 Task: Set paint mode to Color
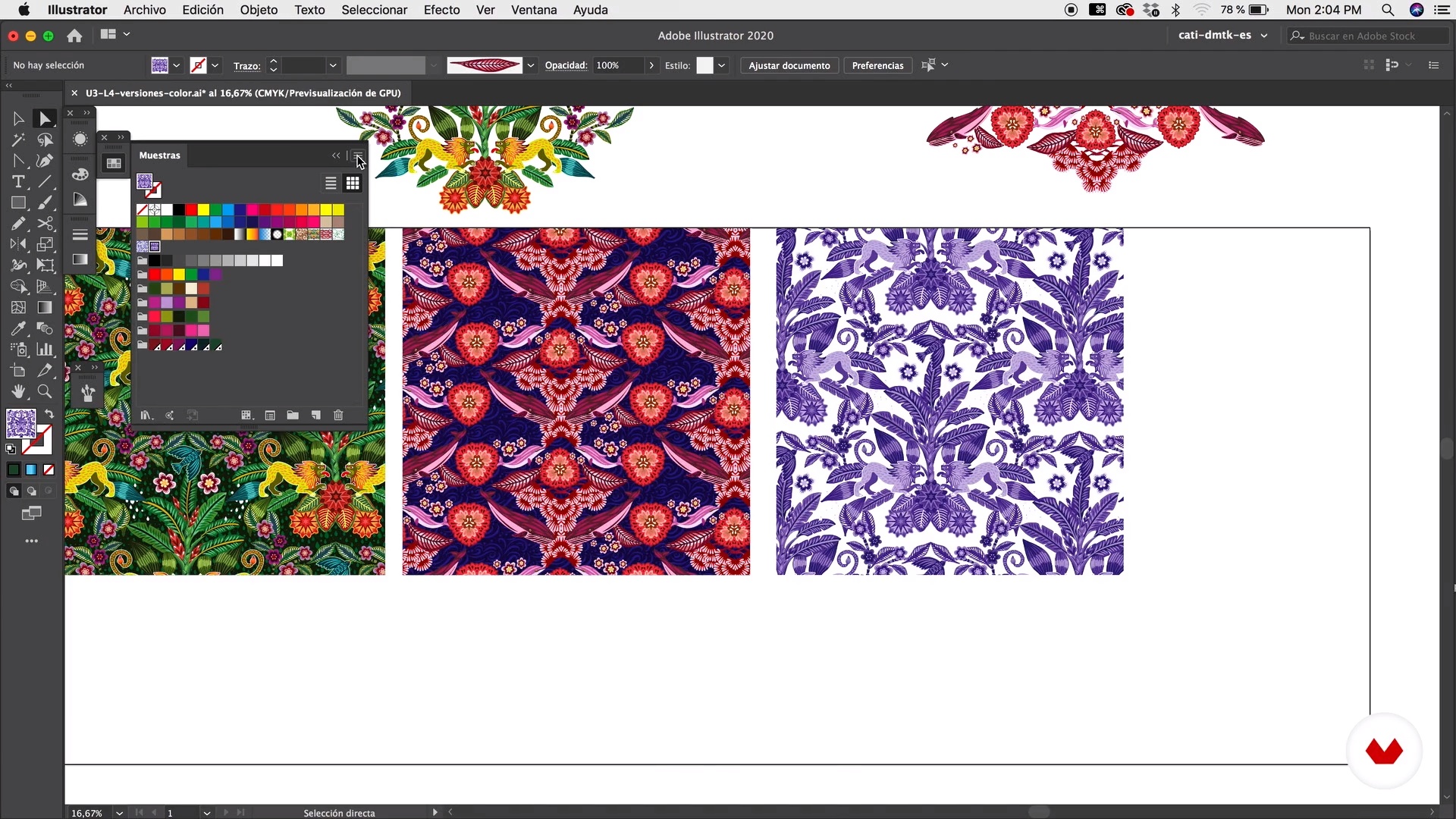[14, 470]
